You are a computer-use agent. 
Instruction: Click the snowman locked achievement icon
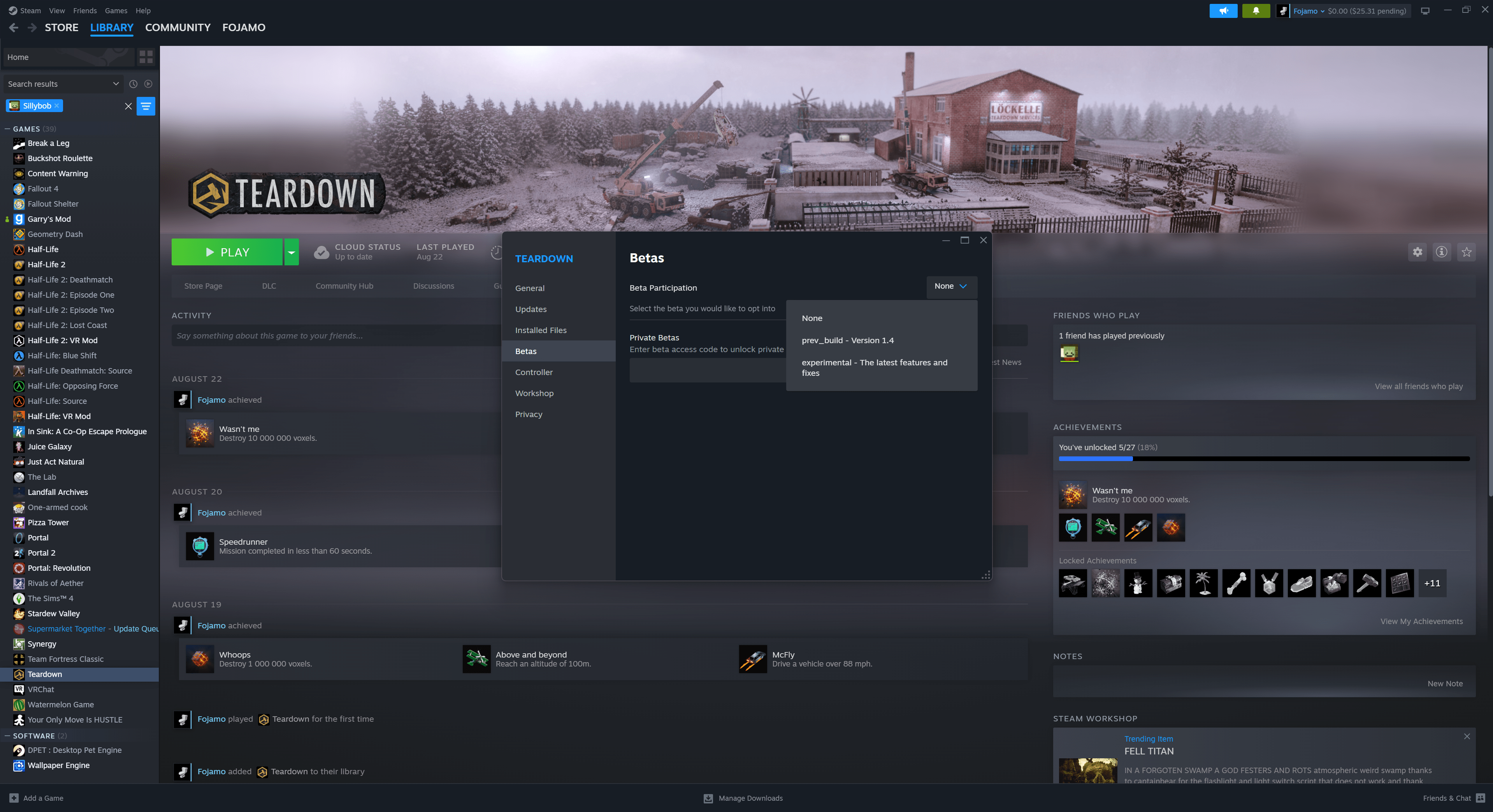[1138, 583]
